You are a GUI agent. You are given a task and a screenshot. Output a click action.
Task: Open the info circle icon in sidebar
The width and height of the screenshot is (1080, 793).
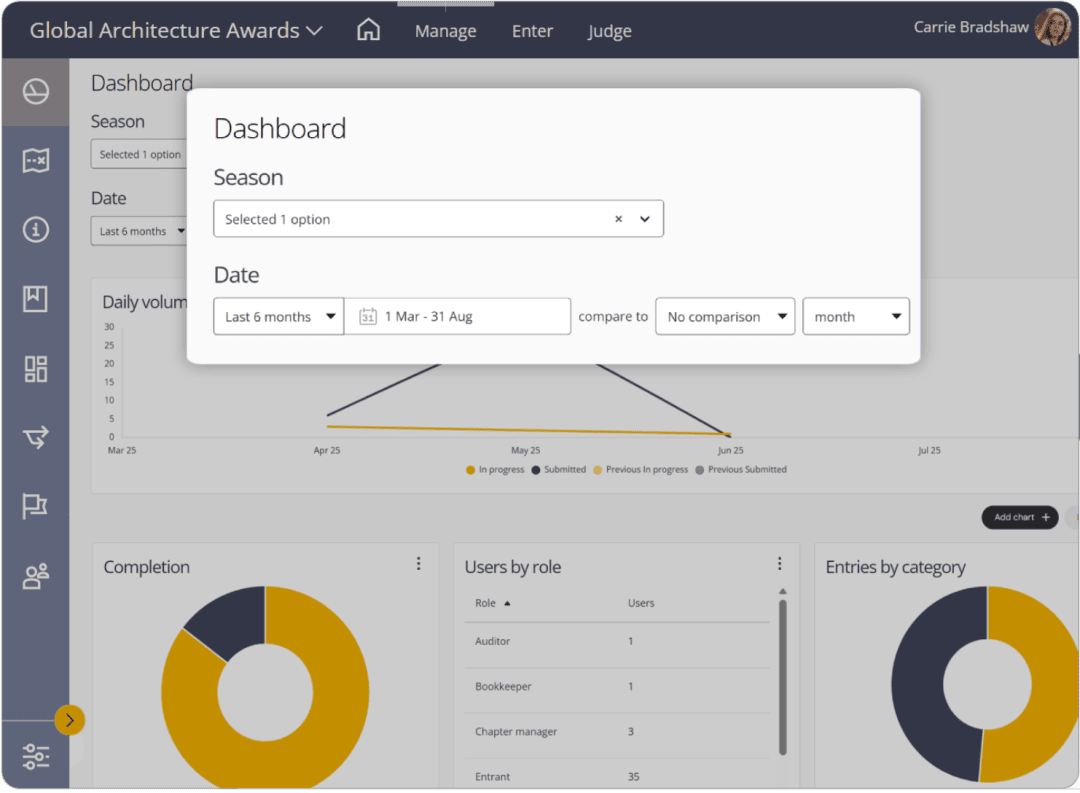36,230
